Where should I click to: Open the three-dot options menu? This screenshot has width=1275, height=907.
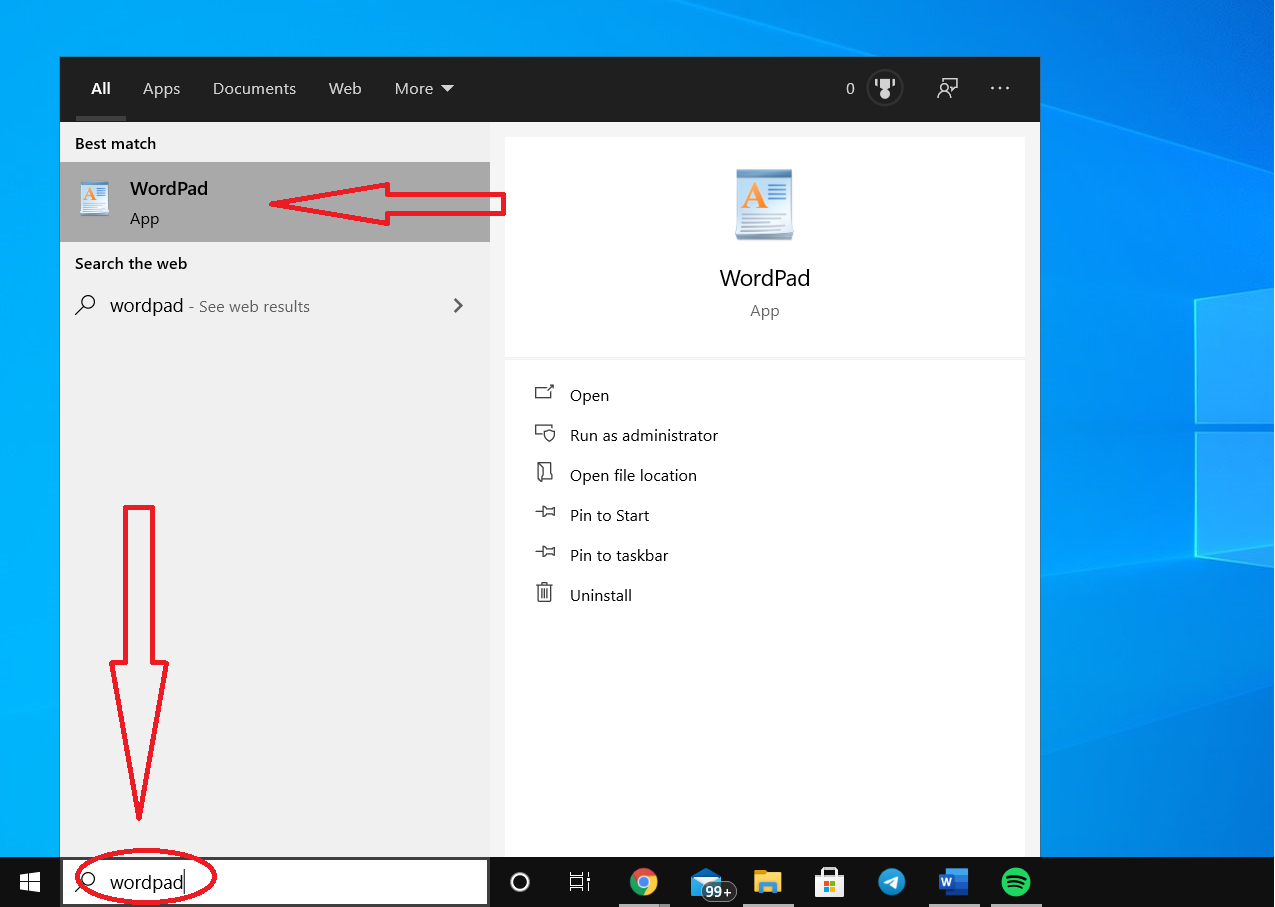click(1000, 88)
